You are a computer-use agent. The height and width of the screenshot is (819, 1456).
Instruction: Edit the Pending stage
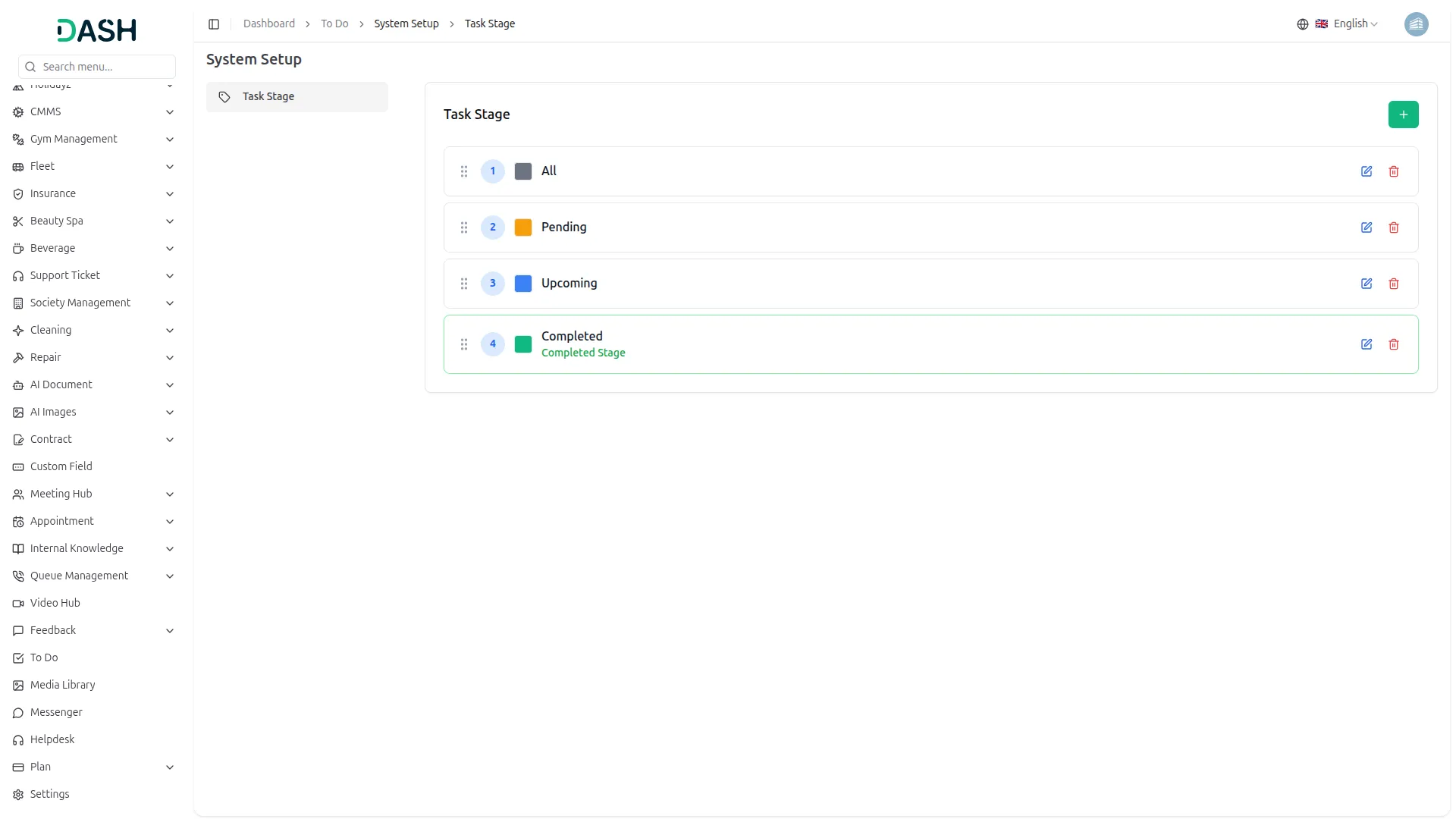(1366, 227)
